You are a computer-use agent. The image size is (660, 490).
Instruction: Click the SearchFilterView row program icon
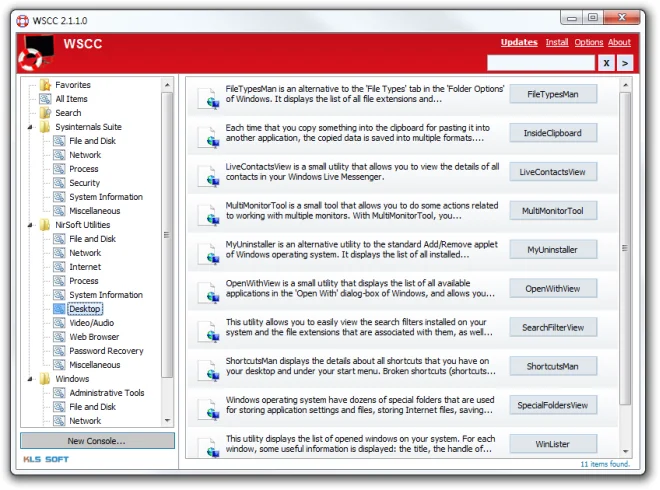[209, 331]
